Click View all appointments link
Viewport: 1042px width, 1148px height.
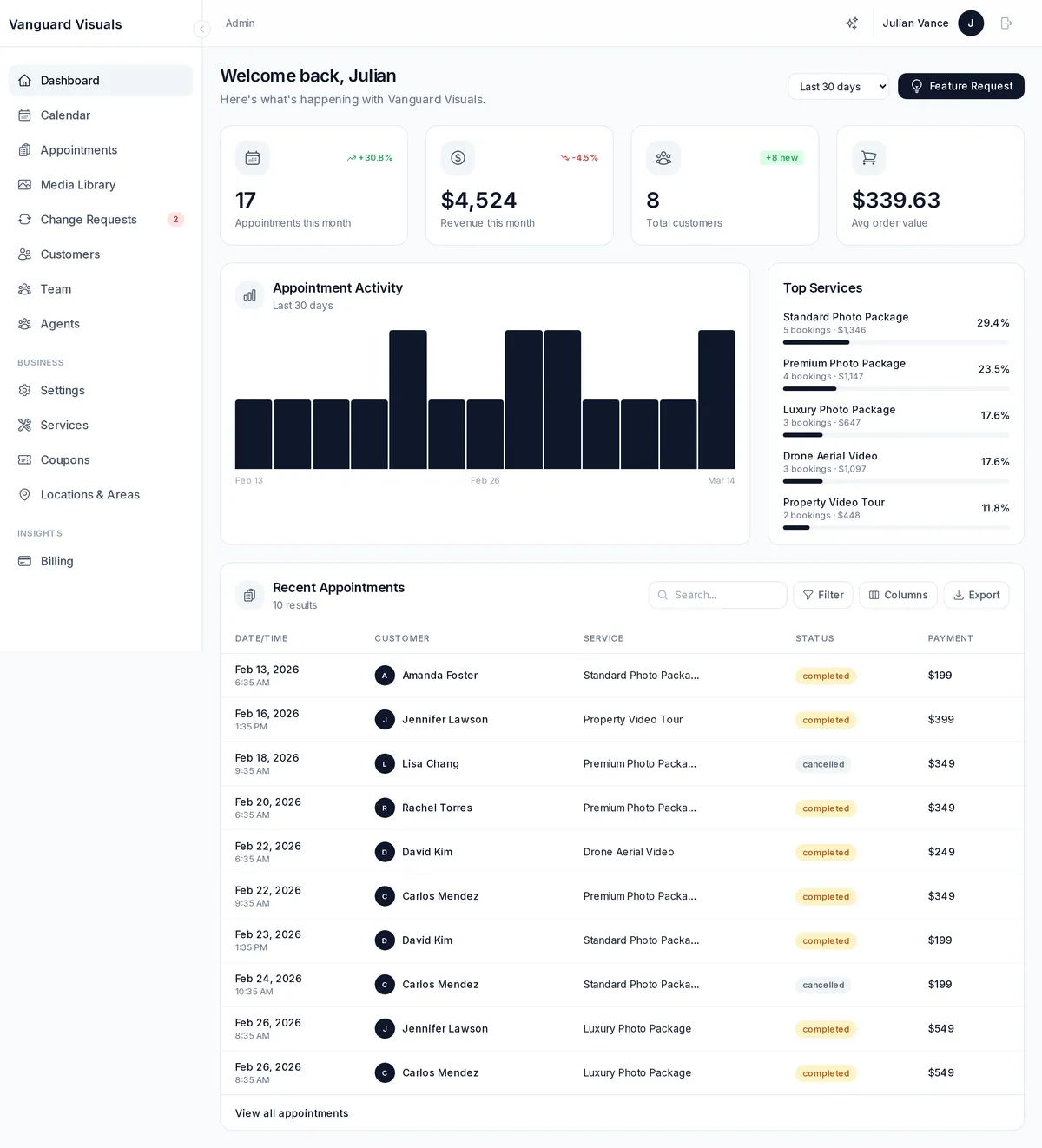[292, 1112]
